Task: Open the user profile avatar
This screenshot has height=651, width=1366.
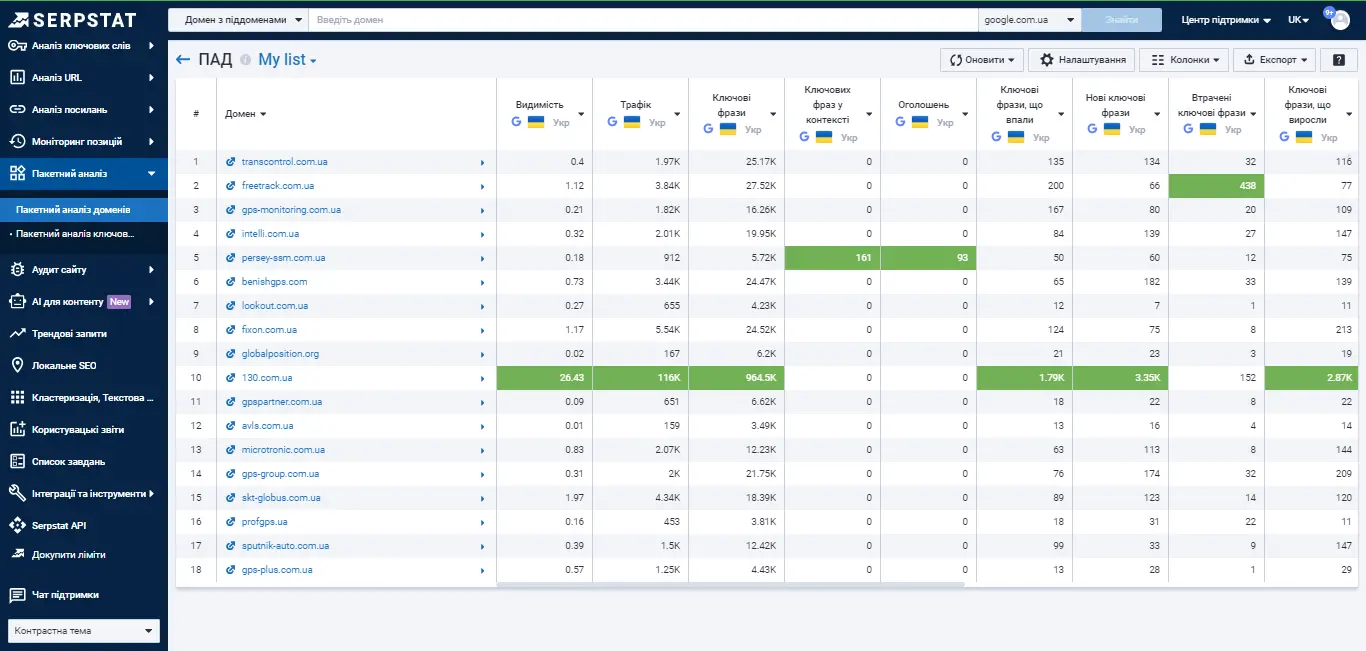Action: coord(1339,20)
